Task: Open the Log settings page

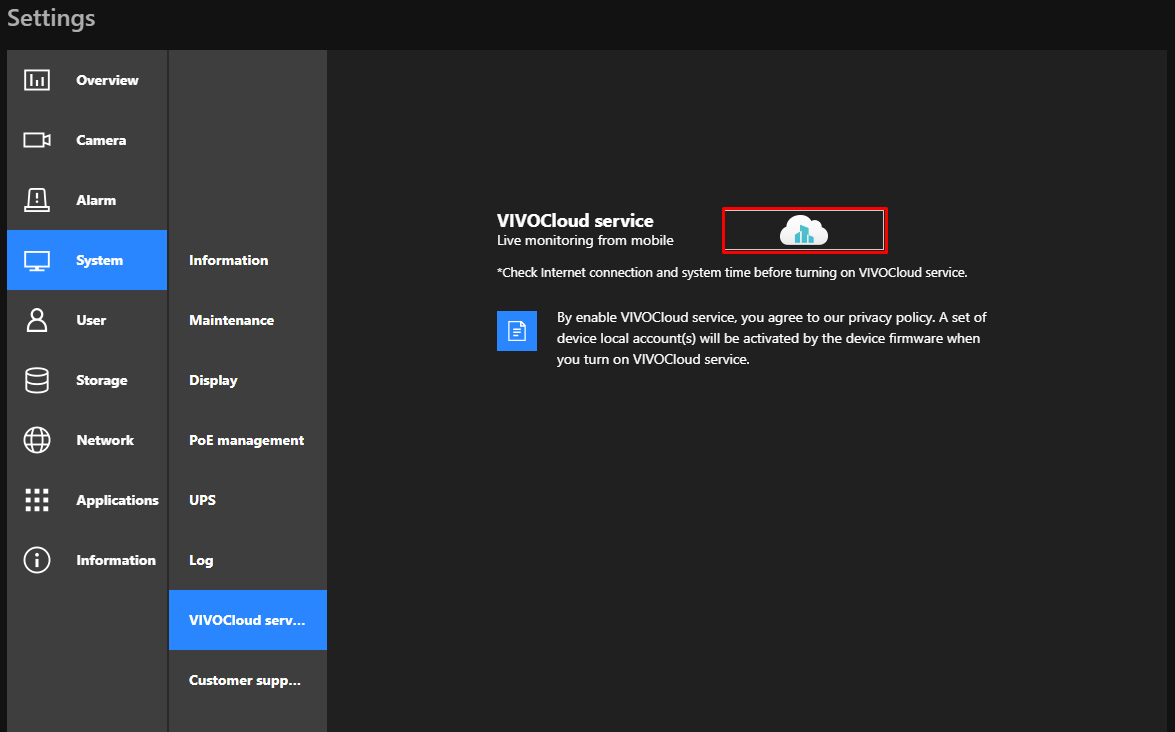Action: pyautogui.click(x=200, y=560)
